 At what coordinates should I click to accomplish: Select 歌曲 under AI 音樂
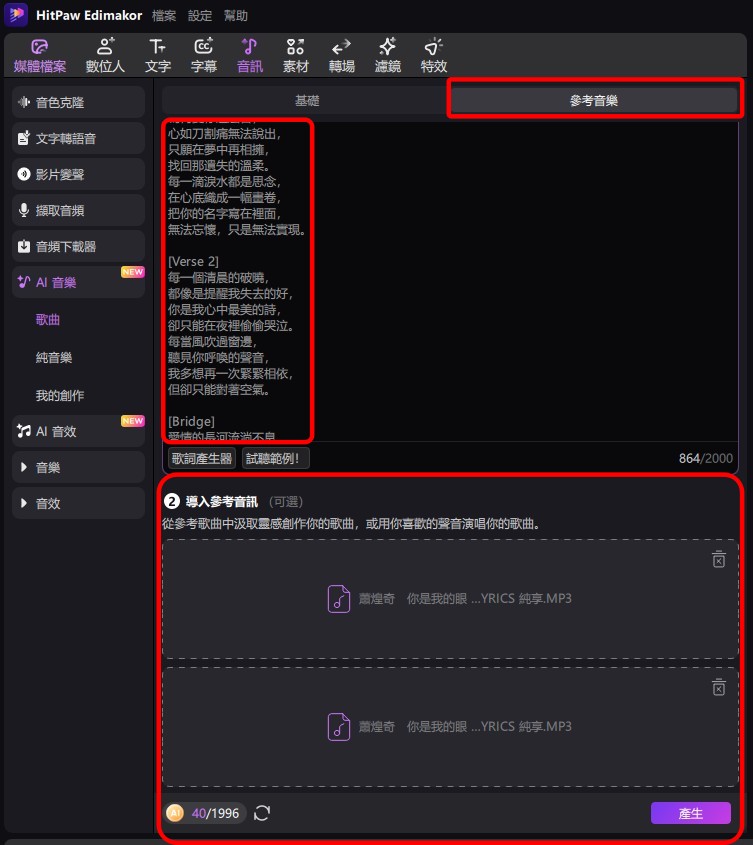pyautogui.click(x=47, y=320)
